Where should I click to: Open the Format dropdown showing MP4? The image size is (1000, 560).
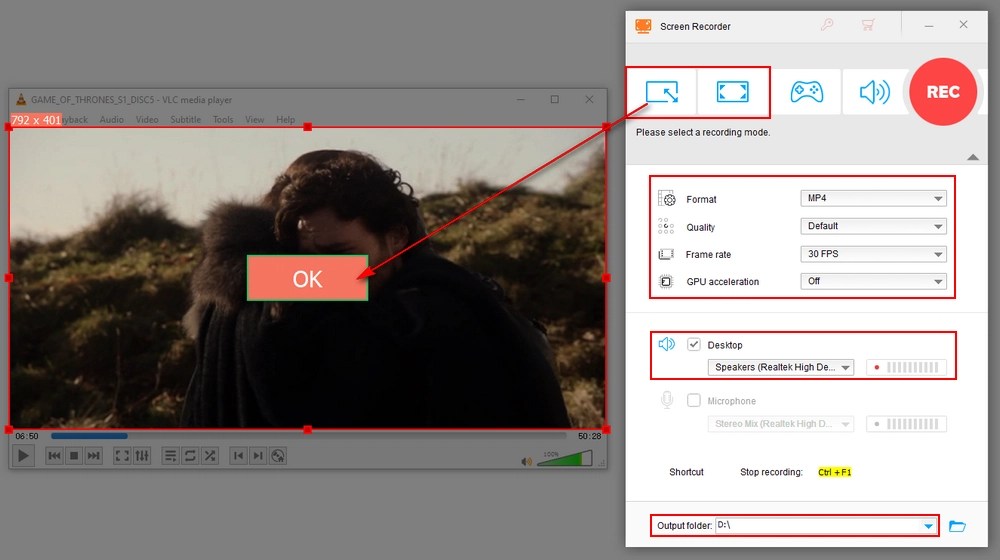point(873,198)
